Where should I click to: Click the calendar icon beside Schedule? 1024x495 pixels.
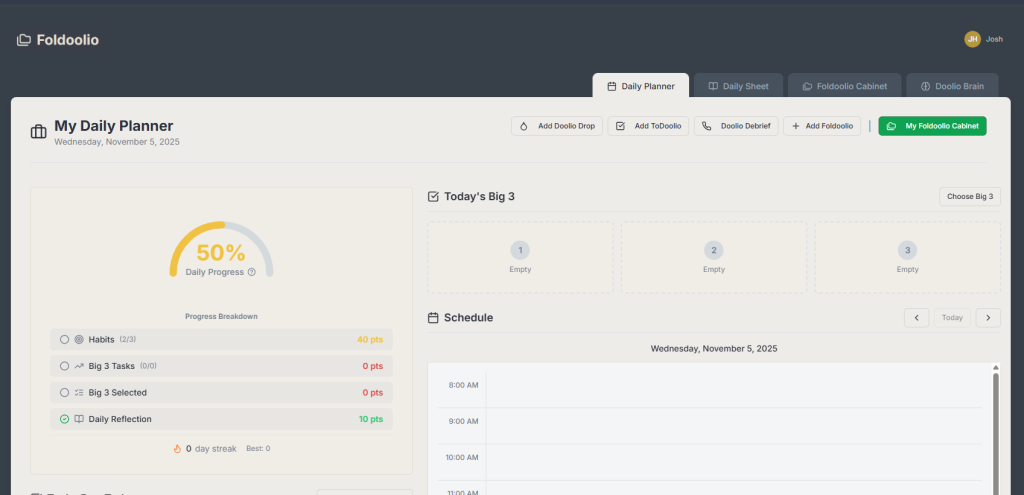(x=433, y=318)
